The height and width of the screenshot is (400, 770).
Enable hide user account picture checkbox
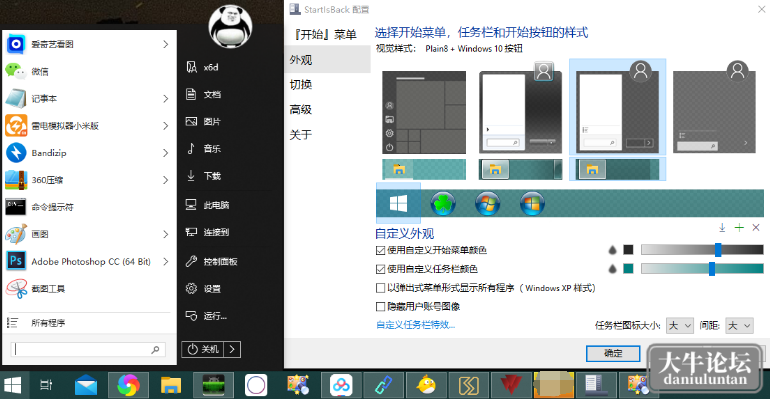coord(380,307)
